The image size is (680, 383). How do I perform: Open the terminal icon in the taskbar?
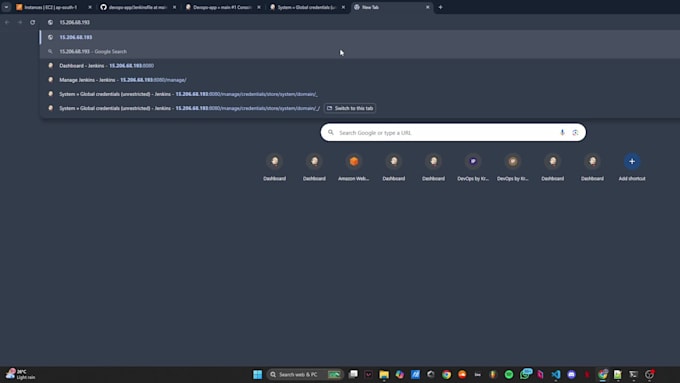tap(634, 374)
